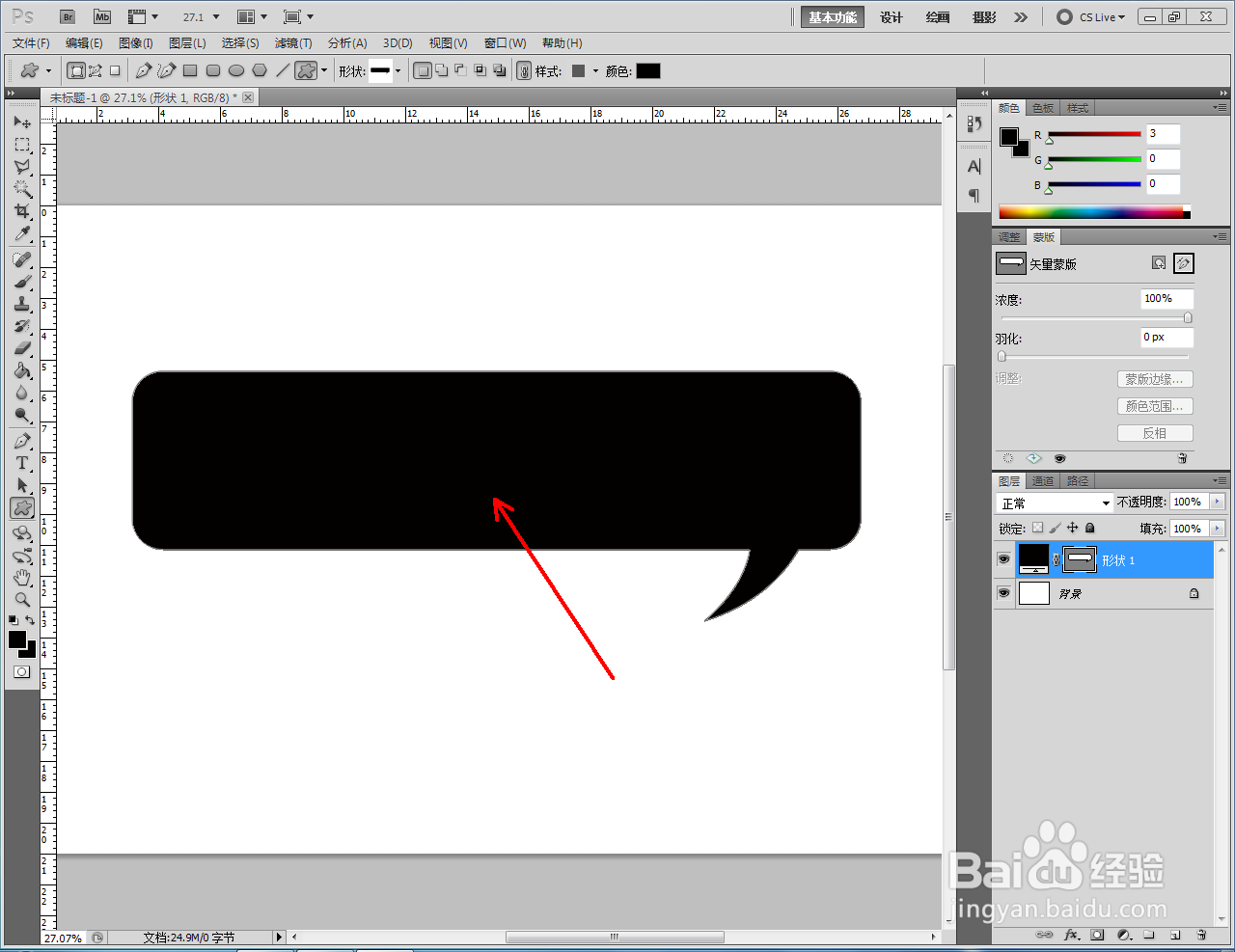Image resolution: width=1235 pixels, height=952 pixels.
Task: Choose Rounded Rectangle shape in options bar
Action: tap(213, 70)
